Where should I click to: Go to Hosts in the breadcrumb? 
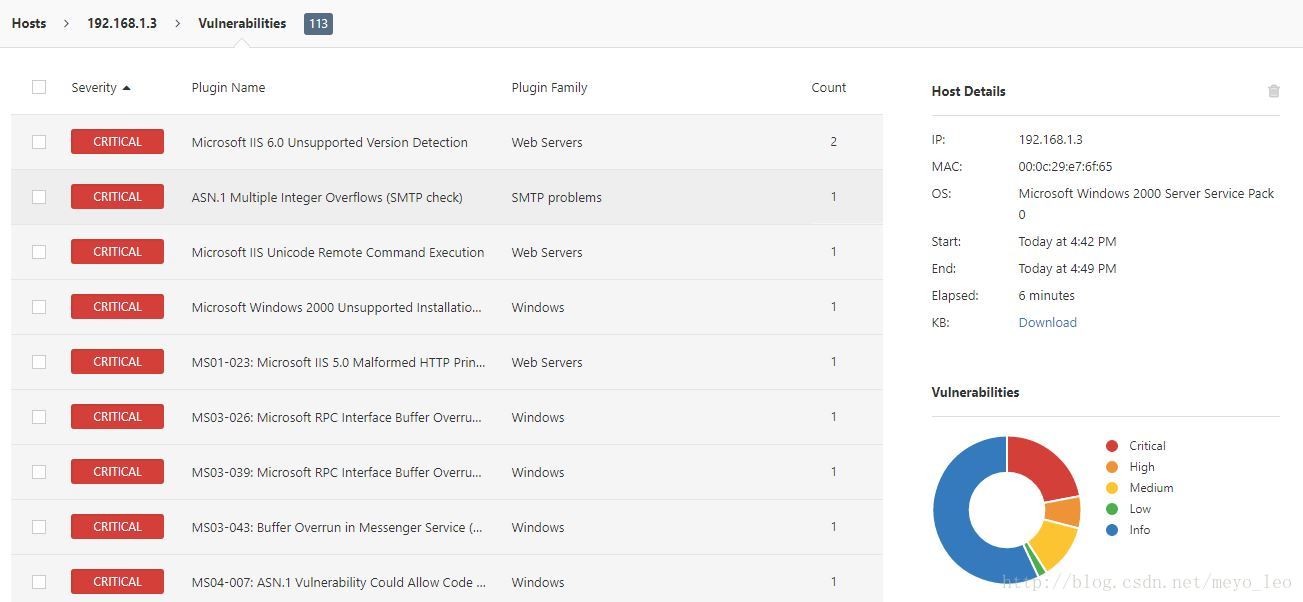tap(29, 23)
